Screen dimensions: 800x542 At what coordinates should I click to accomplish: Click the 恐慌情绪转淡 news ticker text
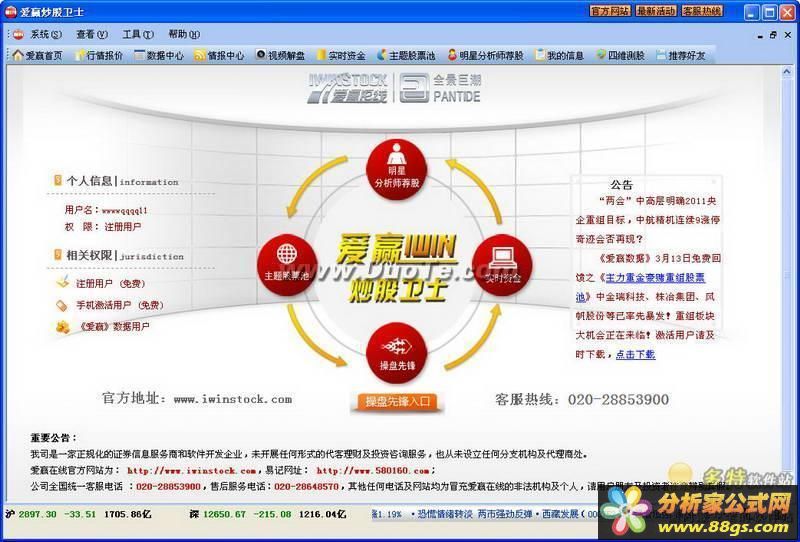[x=445, y=514]
